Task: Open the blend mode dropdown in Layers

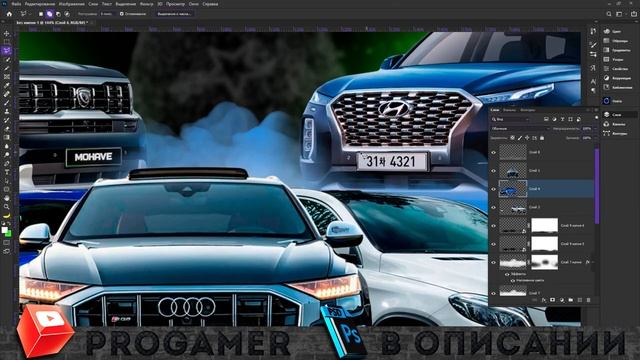Action: click(520, 129)
